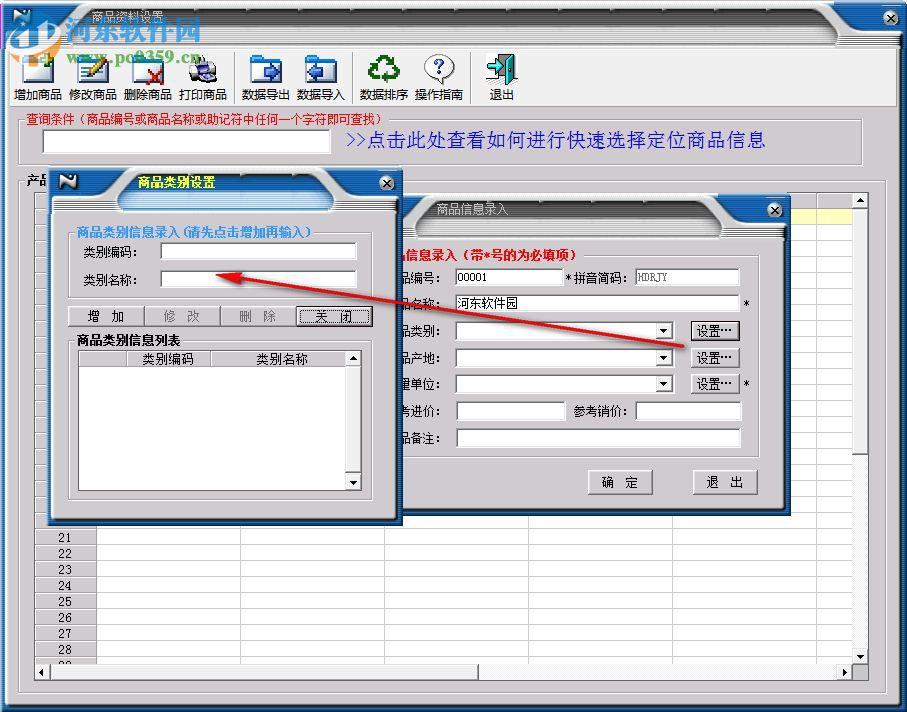This screenshot has width=907, height=712.
Task: Open the 商品类别 dropdown arrow
Action: [664, 331]
